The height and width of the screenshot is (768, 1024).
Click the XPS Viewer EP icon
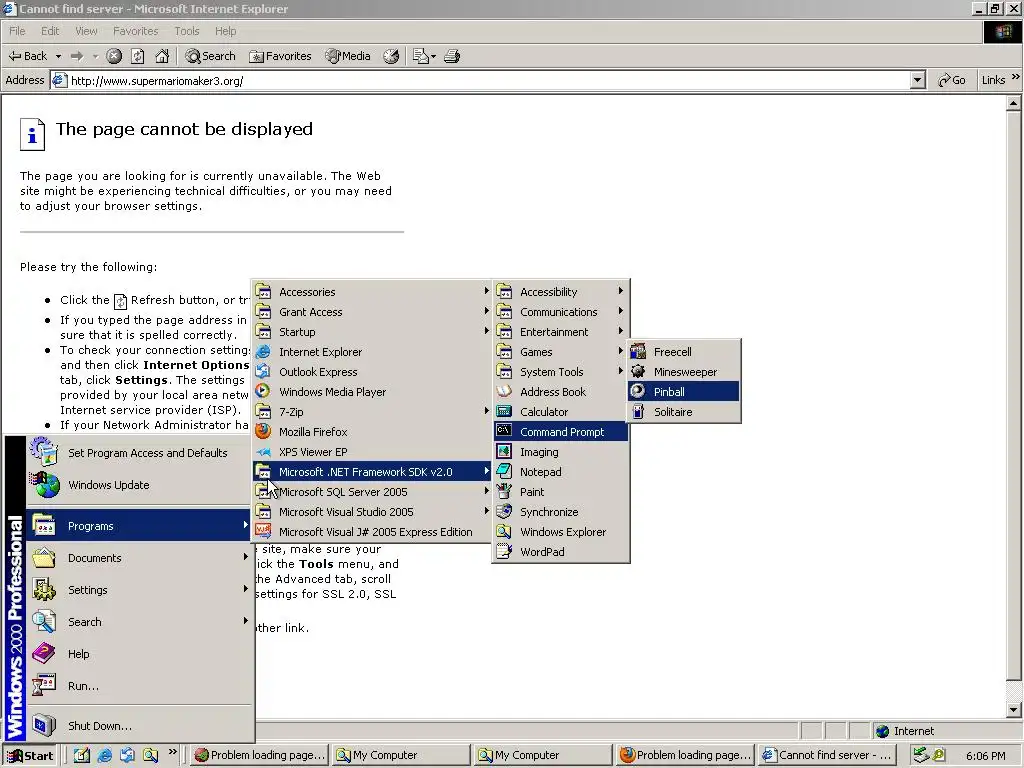263,452
